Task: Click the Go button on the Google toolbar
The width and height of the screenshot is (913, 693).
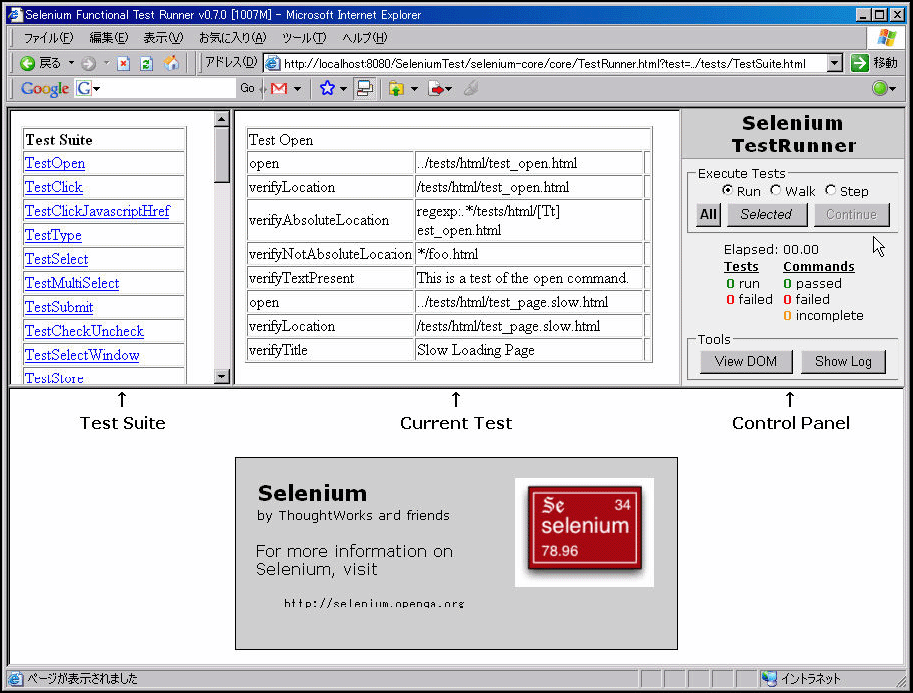Action: pos(248,88)
